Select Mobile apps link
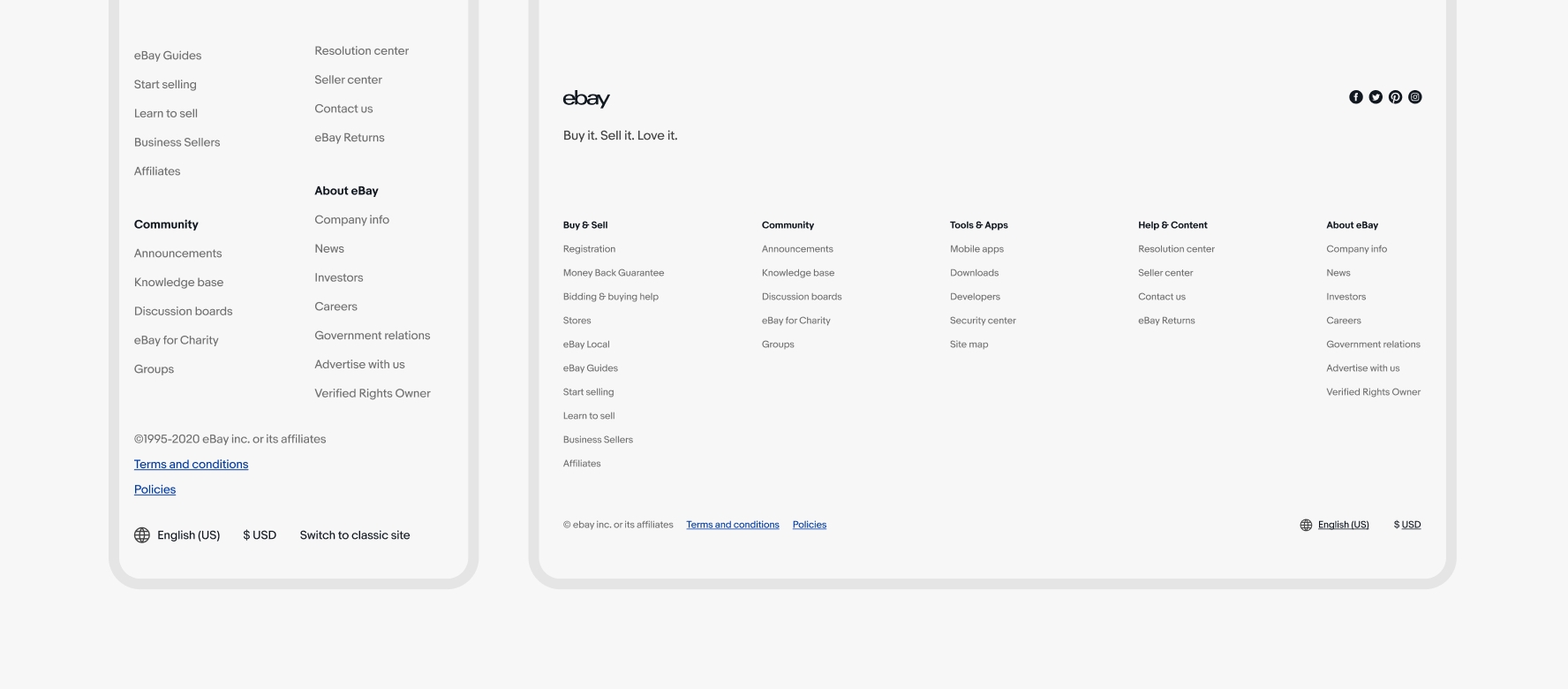 (976, 249)
